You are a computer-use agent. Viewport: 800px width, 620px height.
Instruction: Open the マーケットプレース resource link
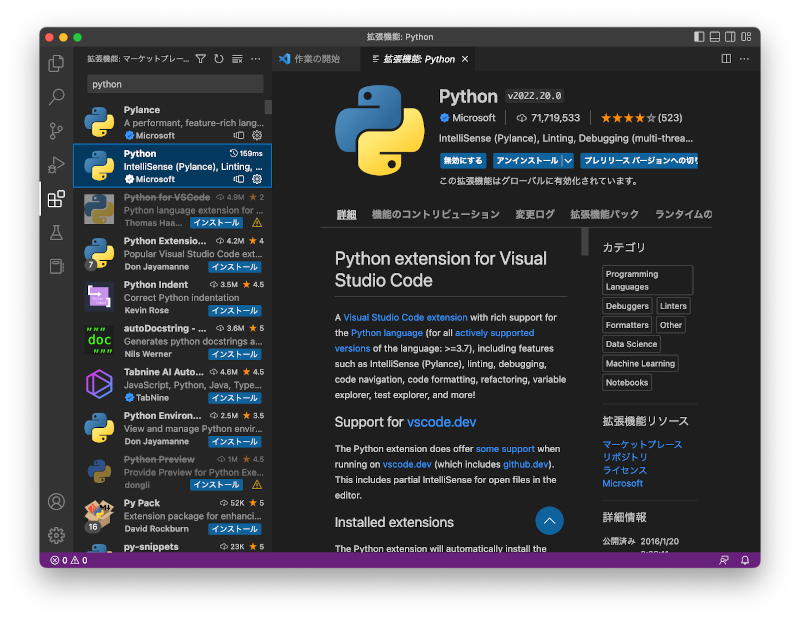642,444
